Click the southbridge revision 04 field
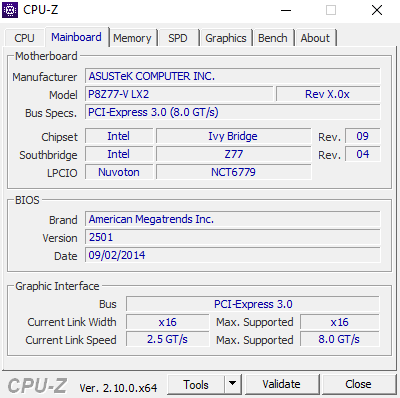This screenshot has height=398, width=400. click(363, 154)
